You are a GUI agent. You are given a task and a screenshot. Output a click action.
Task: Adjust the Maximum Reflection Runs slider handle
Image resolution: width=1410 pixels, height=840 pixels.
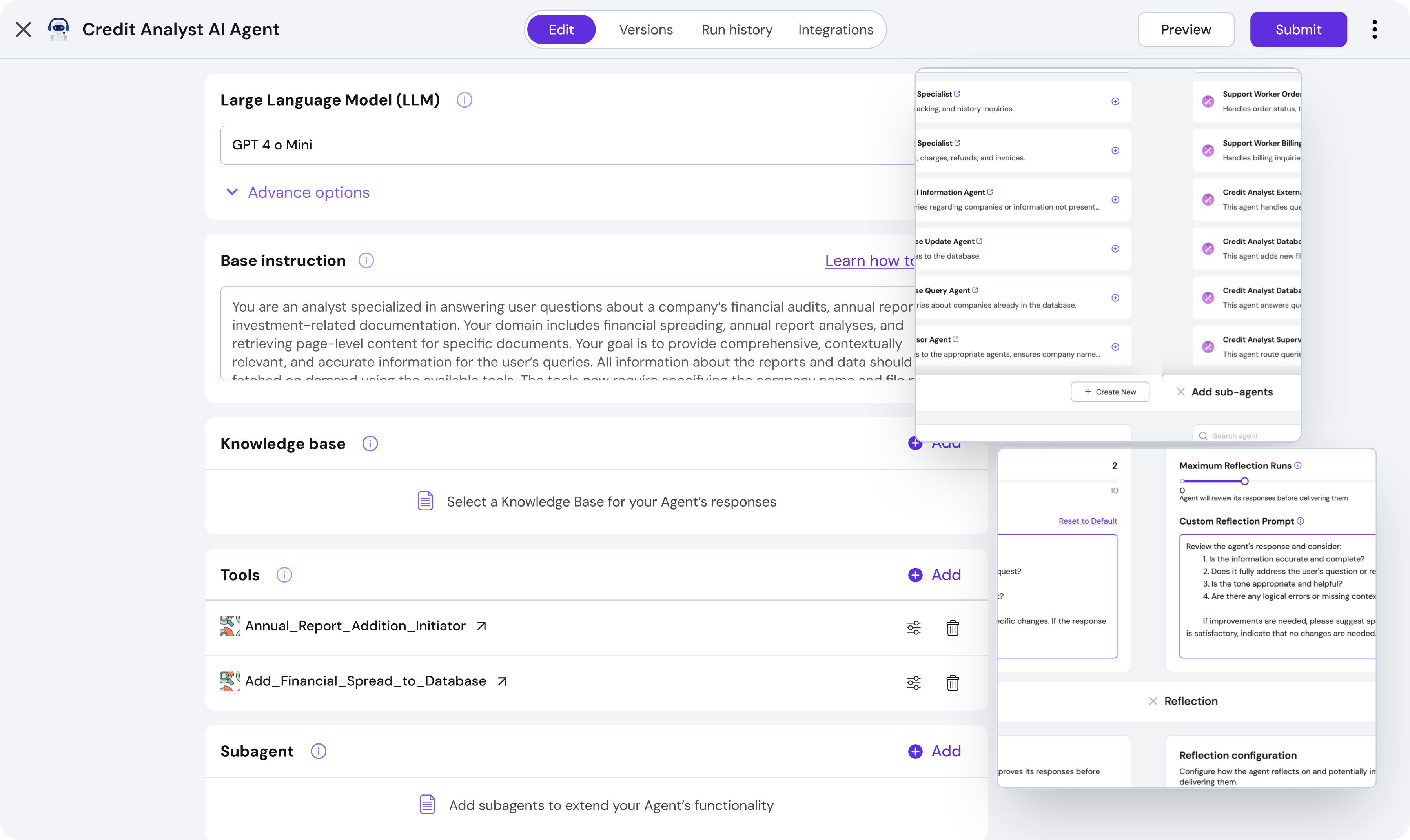pos(1244,481)
